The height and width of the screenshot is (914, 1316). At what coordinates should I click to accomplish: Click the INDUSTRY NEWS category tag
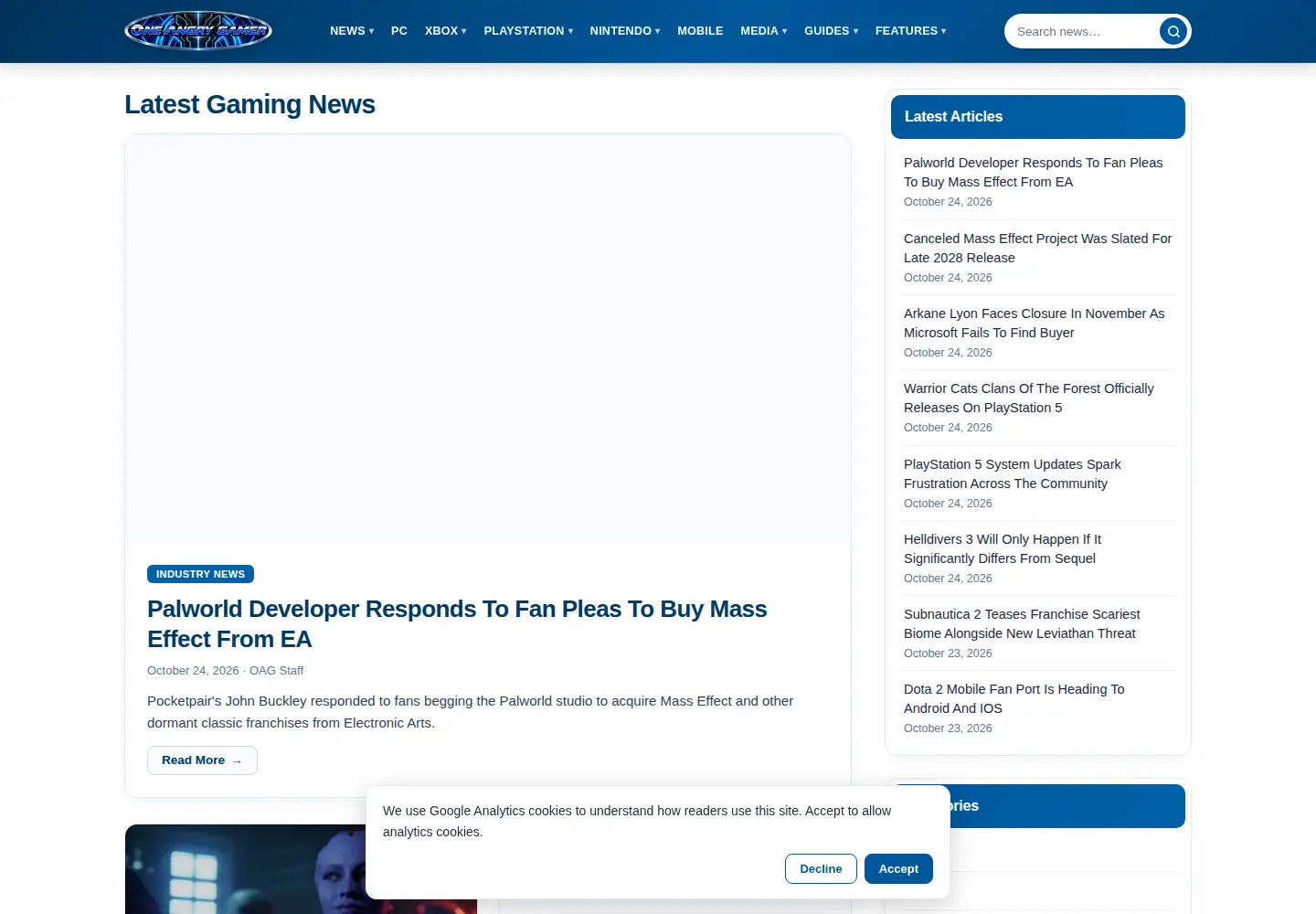pos(200,574)
